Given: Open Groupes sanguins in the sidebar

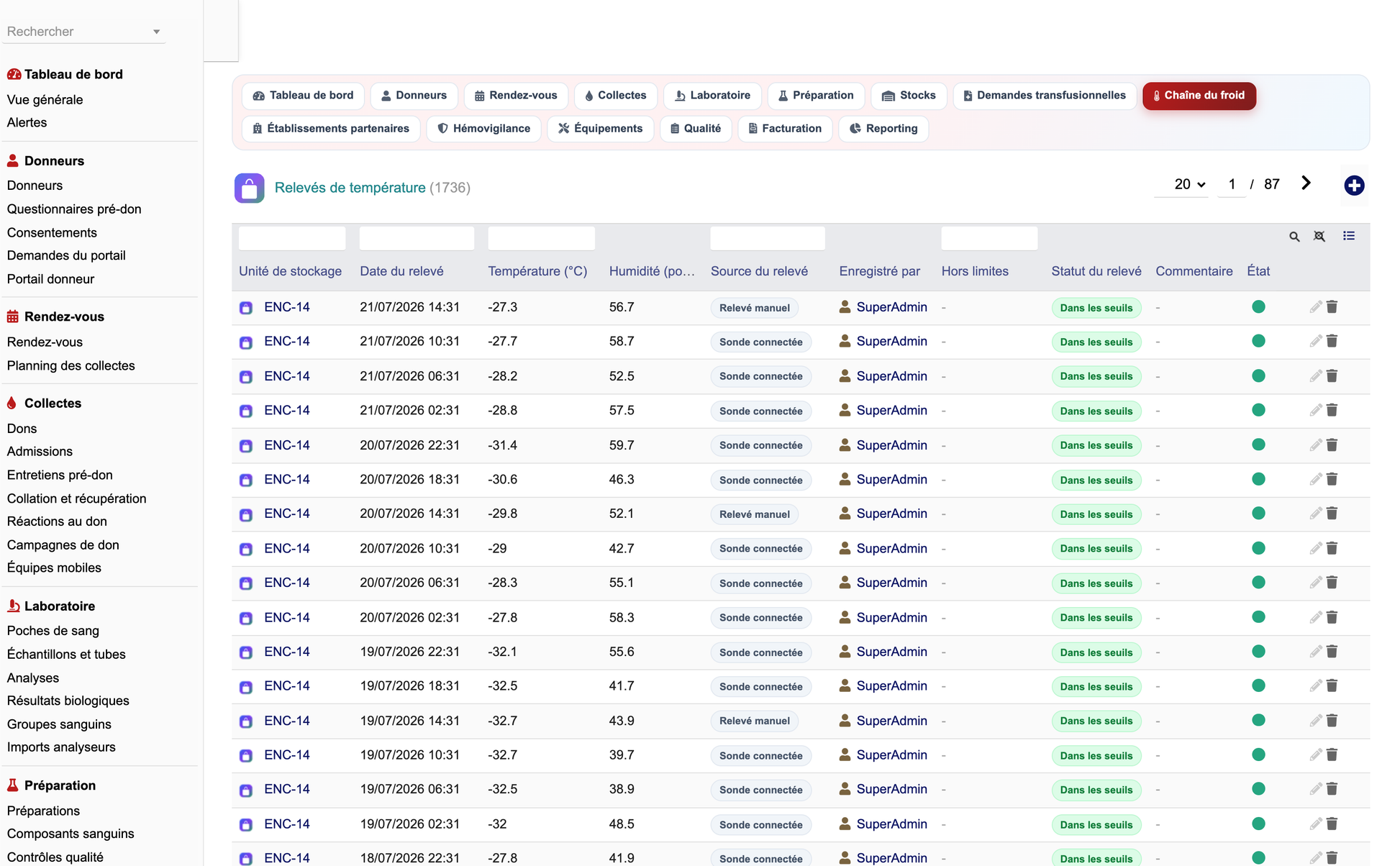Looking at the screenshot, I should pyautogui.click(x=59, y=724).
